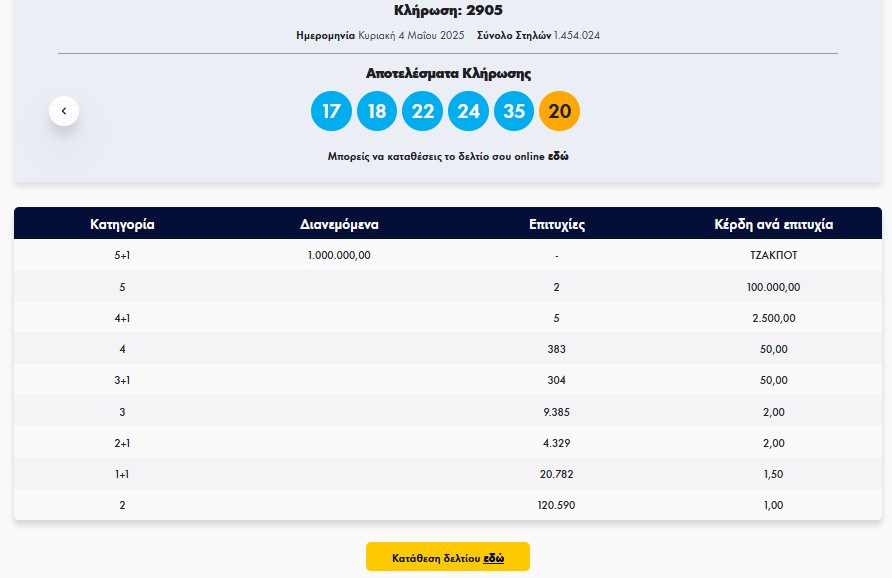892x578 pixels.
Task: Select the blue ball number 17
Action: (331, 111)
